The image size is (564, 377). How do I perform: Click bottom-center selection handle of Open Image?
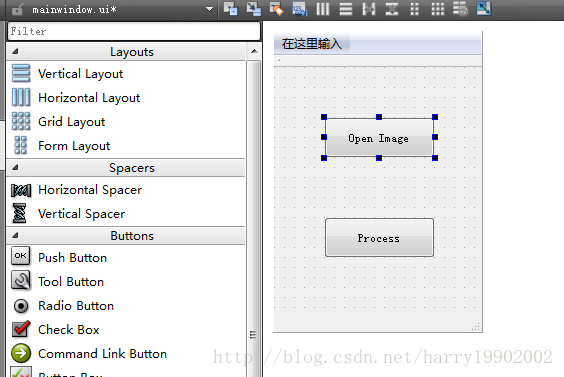[x=379, y=158]
